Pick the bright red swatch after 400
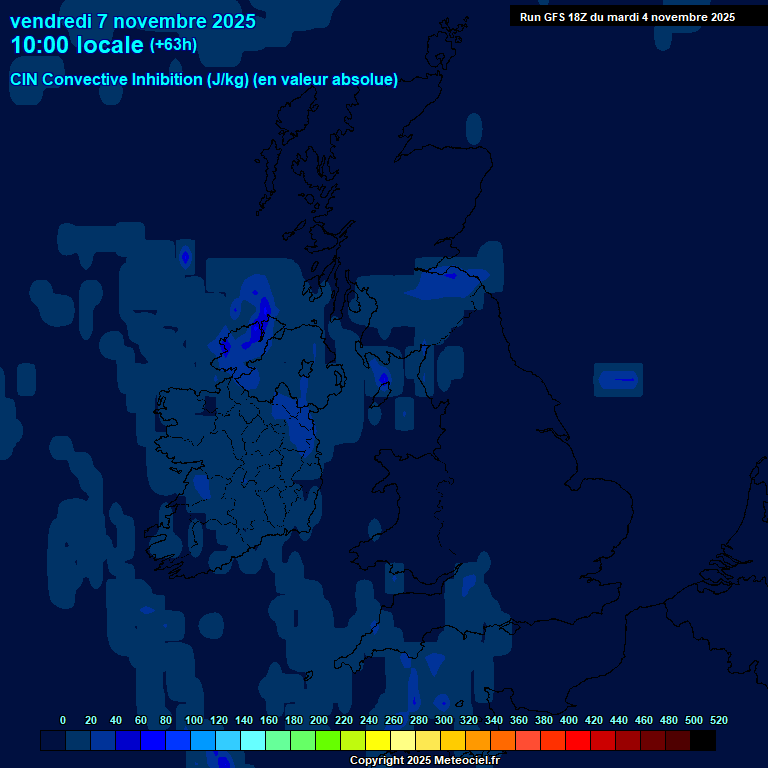 click(578, 741)
